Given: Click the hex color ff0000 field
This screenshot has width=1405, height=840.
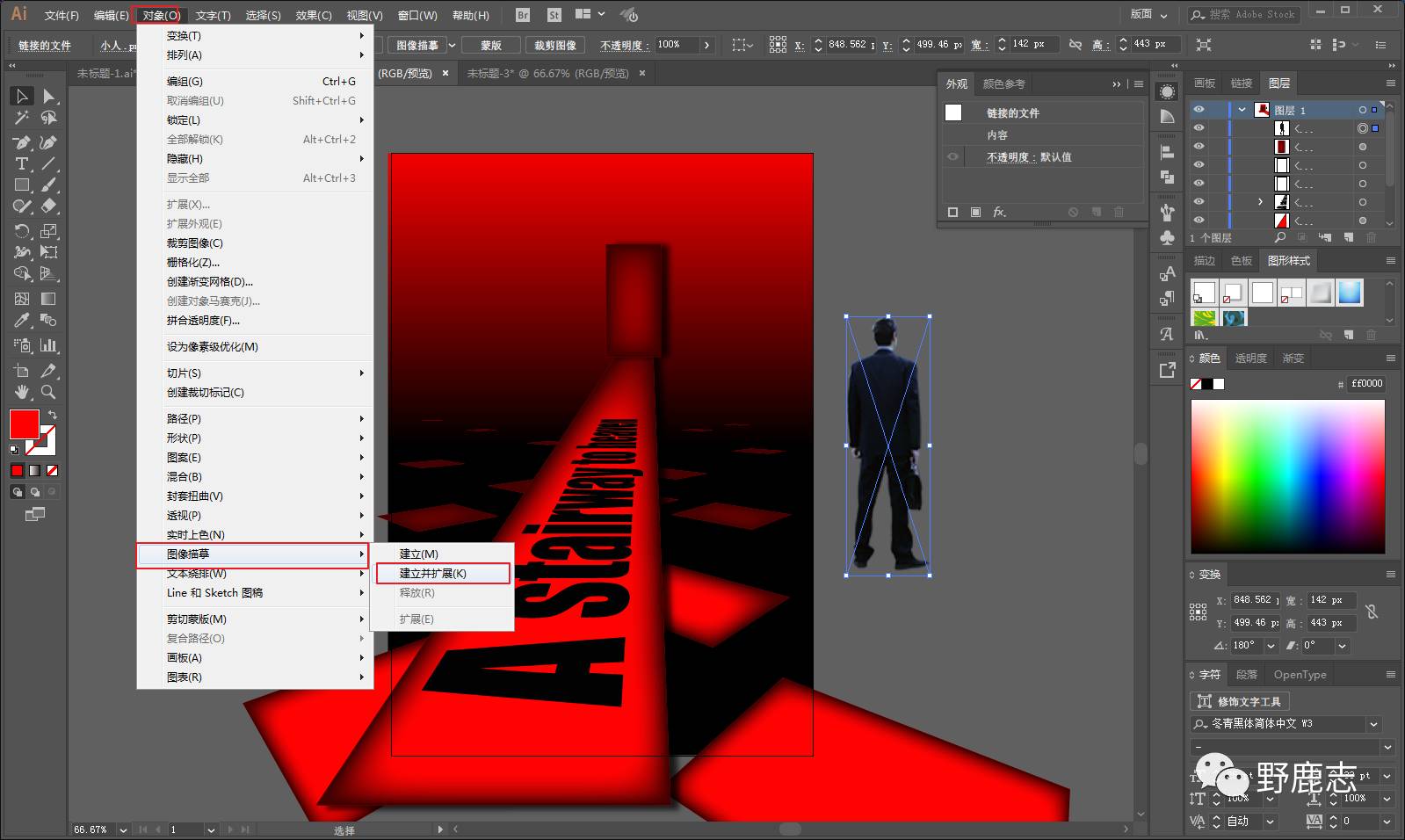Looking at the screenshot, I should (x=1366, y=384).
